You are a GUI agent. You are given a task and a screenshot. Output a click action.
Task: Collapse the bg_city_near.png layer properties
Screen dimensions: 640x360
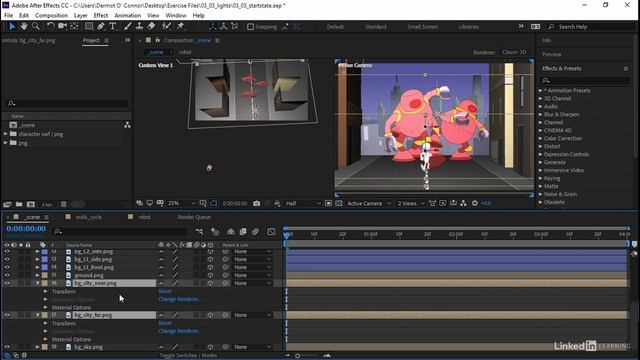tap(38, 283)
